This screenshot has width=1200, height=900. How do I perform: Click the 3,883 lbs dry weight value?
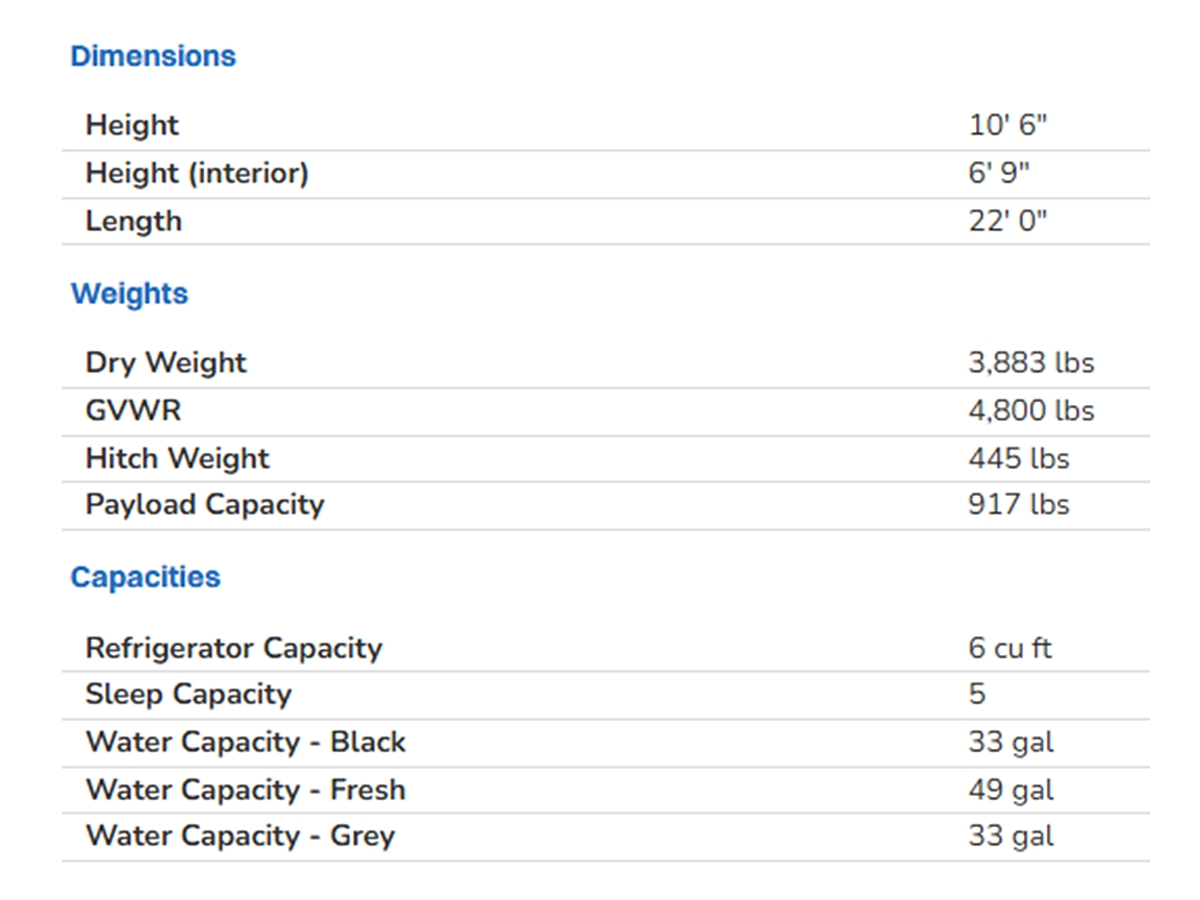point(1031,362)
